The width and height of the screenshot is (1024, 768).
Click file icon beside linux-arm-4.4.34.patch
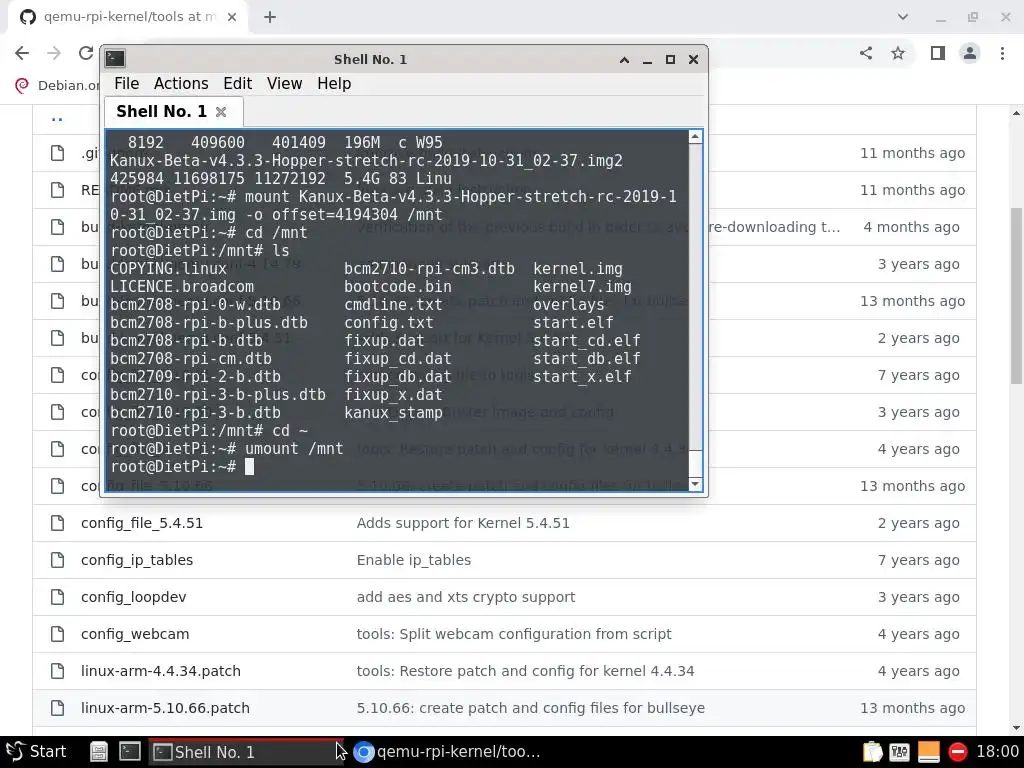point(57,671)
